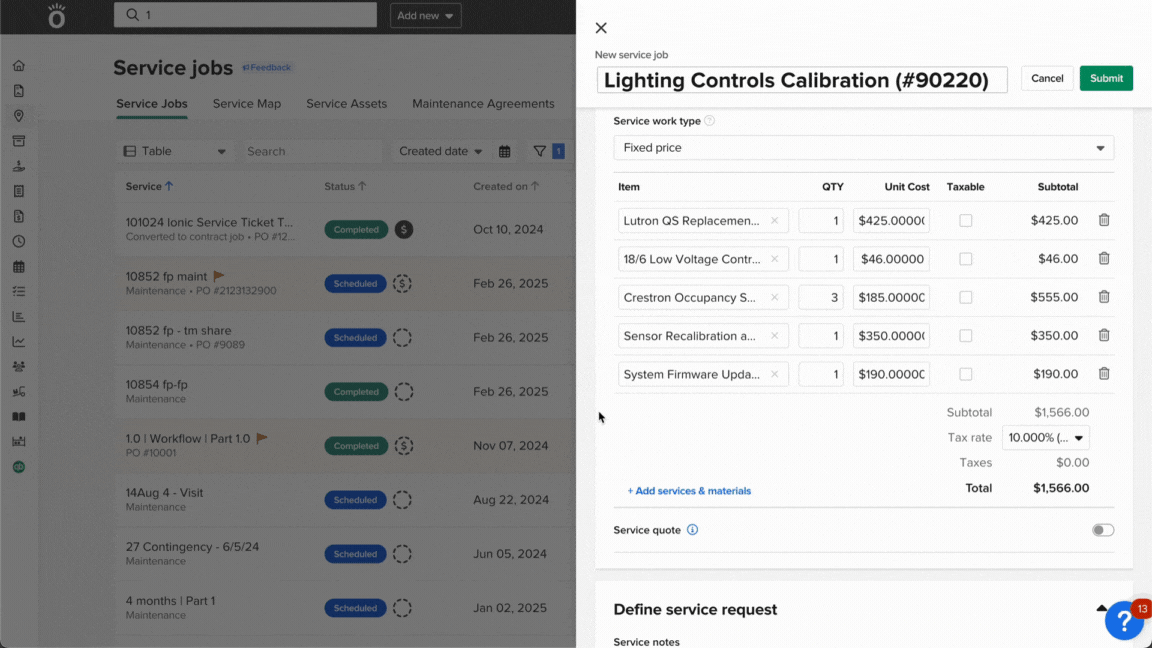Submit the new service job
Viewport: 1152px width, 648px height.
(x=1106, y=78)
